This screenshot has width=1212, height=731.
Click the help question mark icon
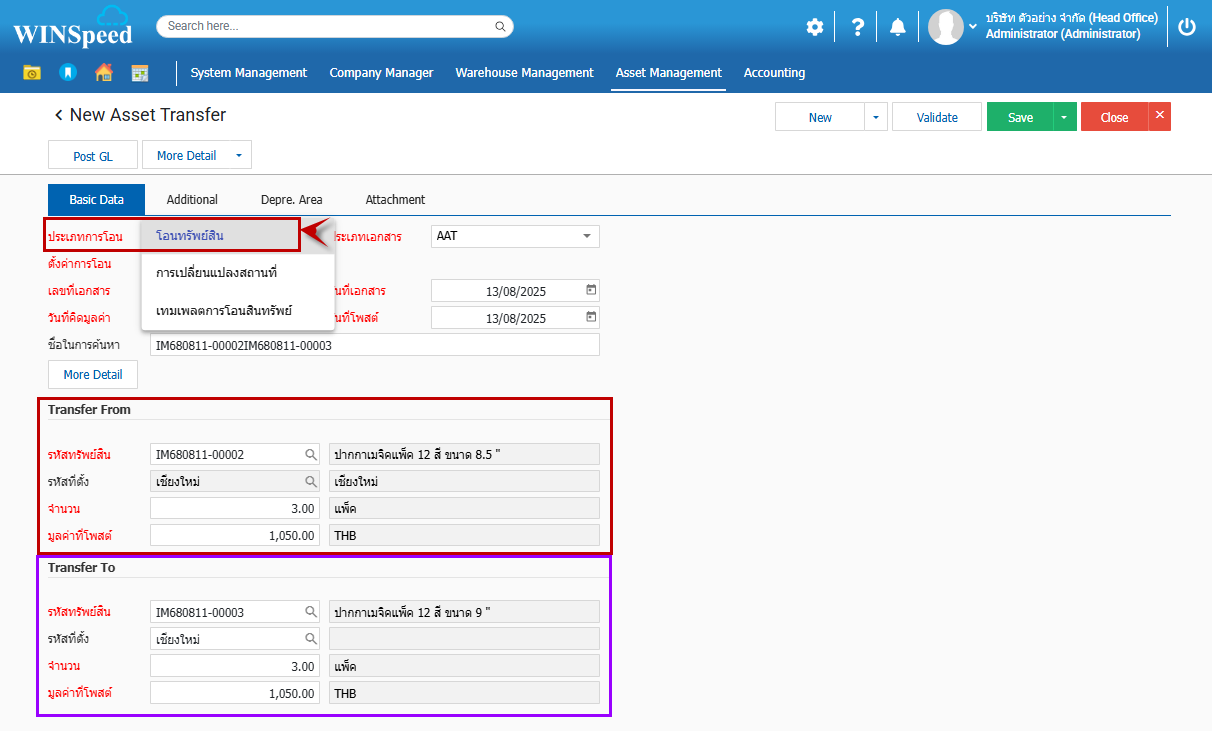tap(857, 27)
